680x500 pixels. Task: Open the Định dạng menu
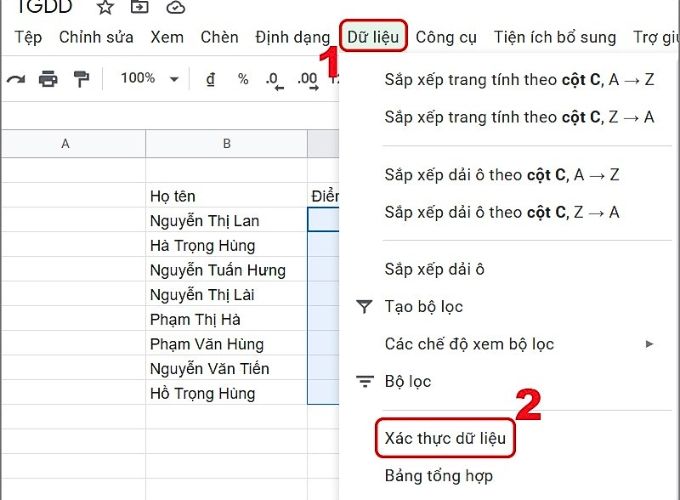(x=293, y=37)
